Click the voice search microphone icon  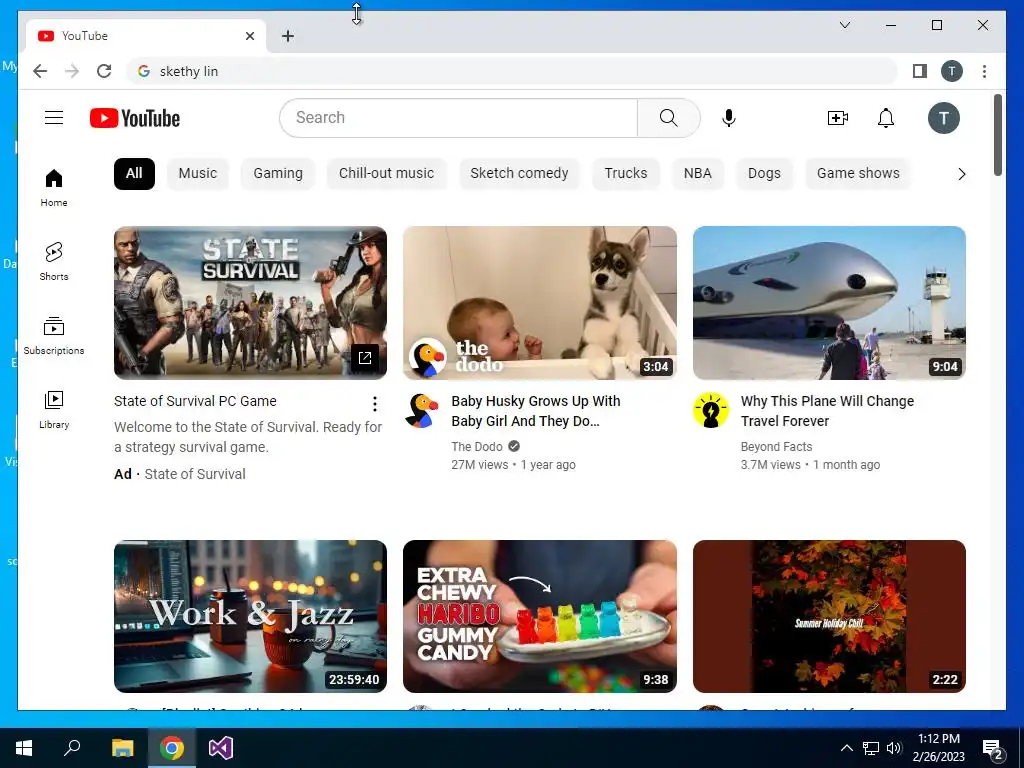(x=729, y=118)
